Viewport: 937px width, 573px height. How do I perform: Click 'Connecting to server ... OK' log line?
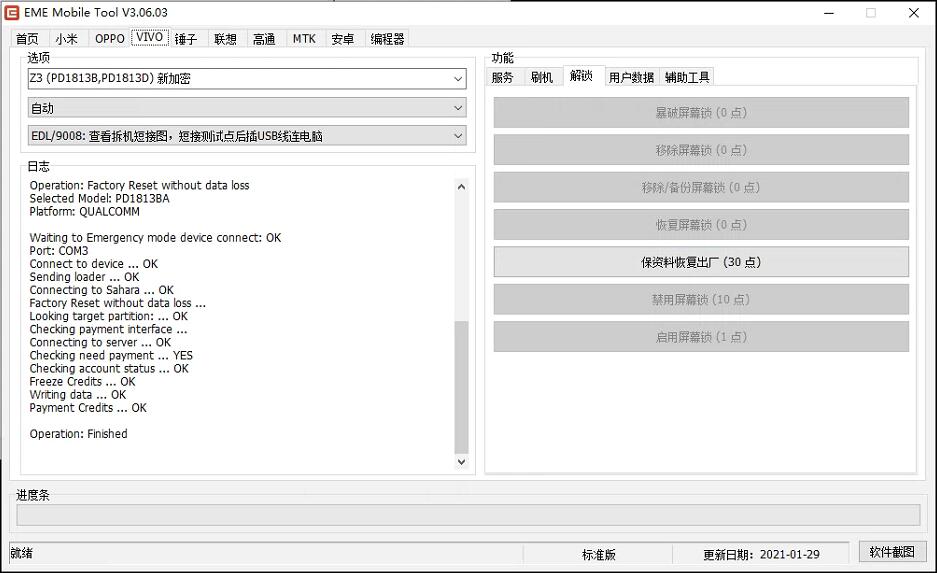(100, 342)
